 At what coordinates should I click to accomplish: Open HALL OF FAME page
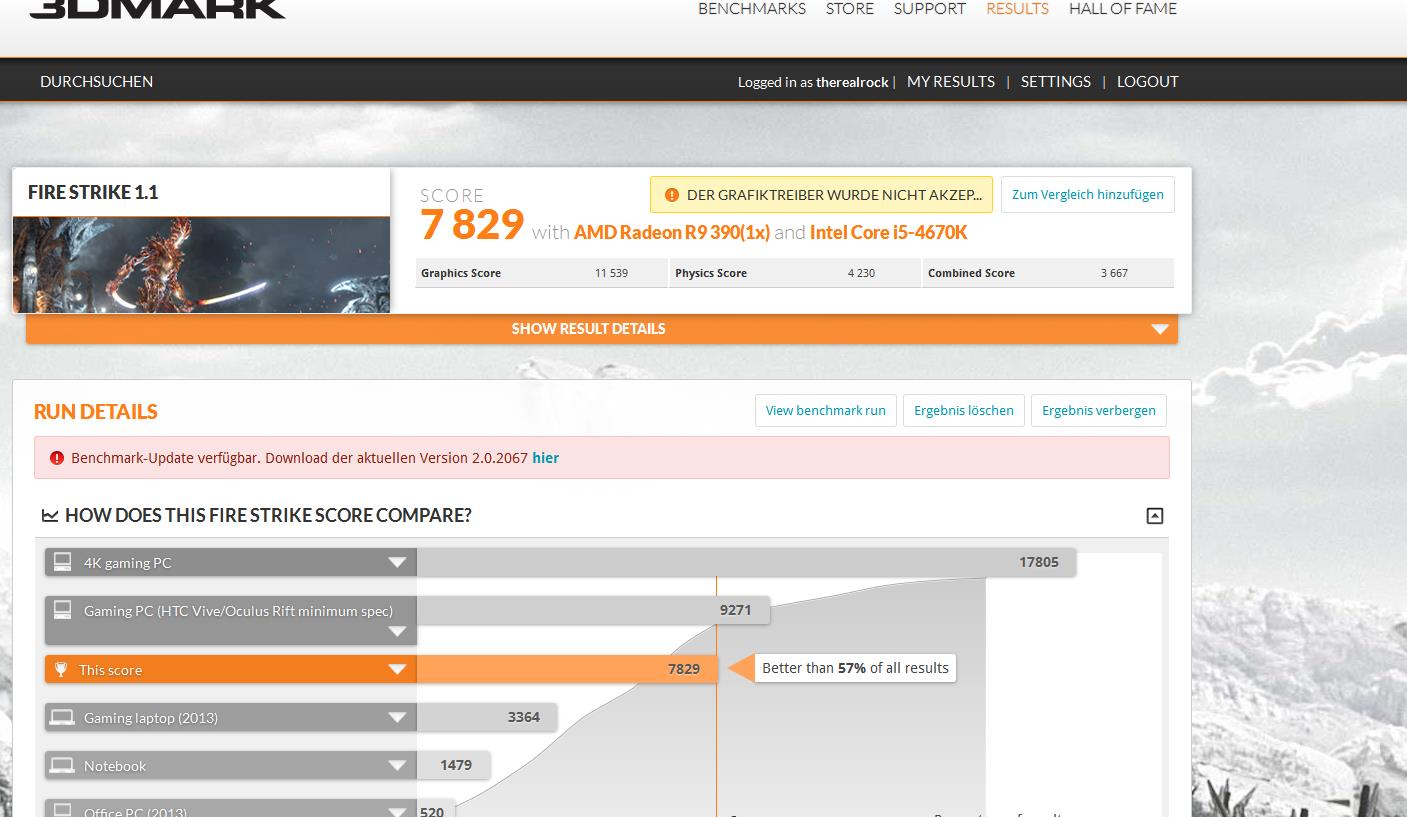point(1123,9)
